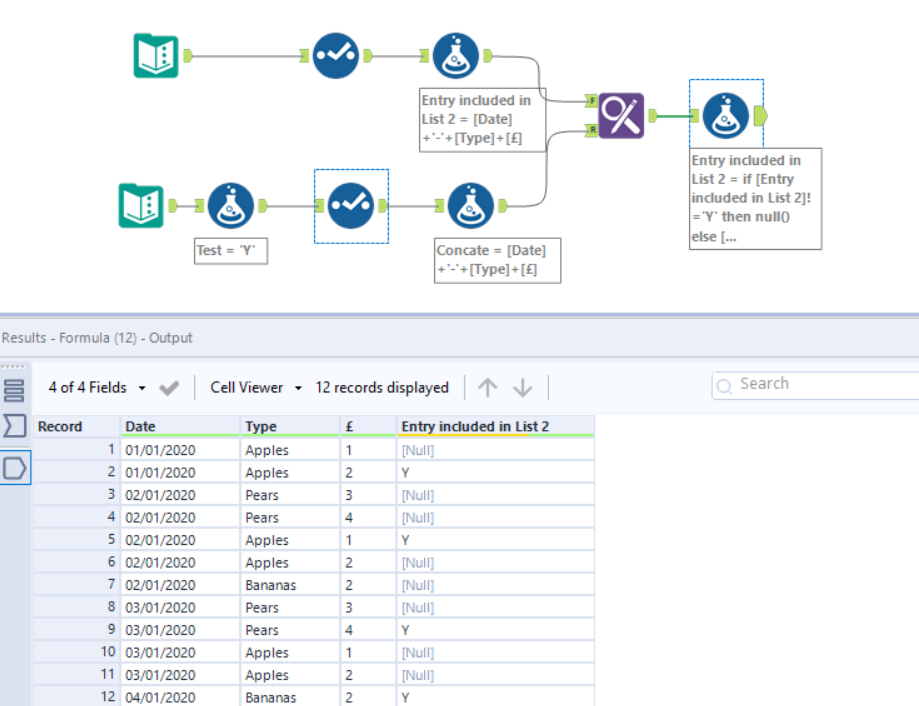Click the Formula tool annotated Test = 'Y'
Image resolution: width=919 pixels, height=706 pixels.
[x=231, y=206]
